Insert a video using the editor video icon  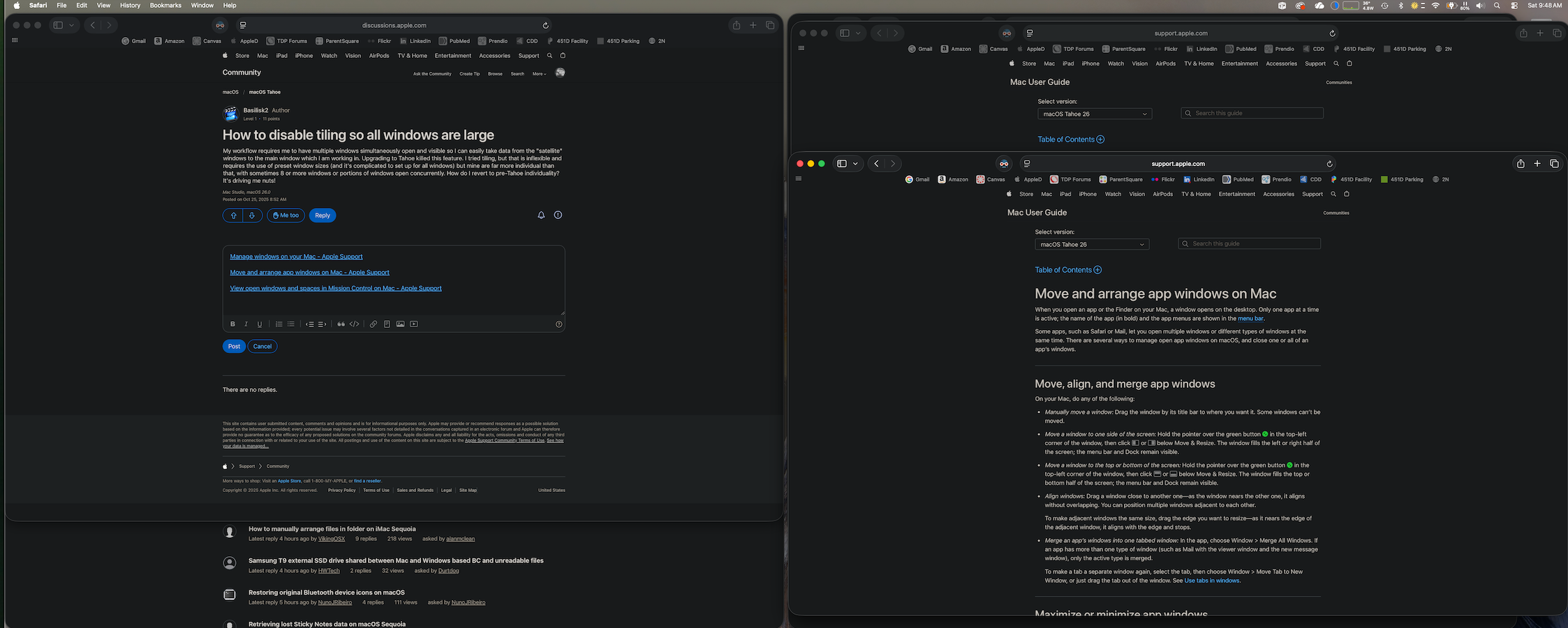click(414, 324)
